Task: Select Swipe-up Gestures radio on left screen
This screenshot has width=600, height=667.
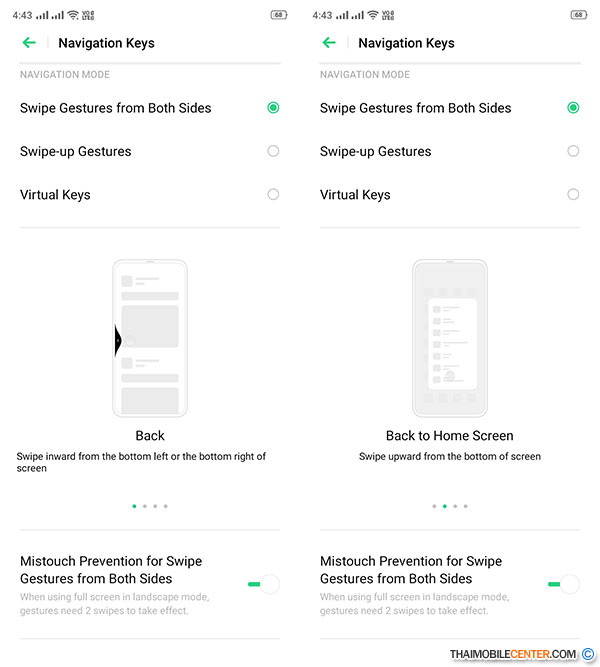Action: [x=273, y=151]
